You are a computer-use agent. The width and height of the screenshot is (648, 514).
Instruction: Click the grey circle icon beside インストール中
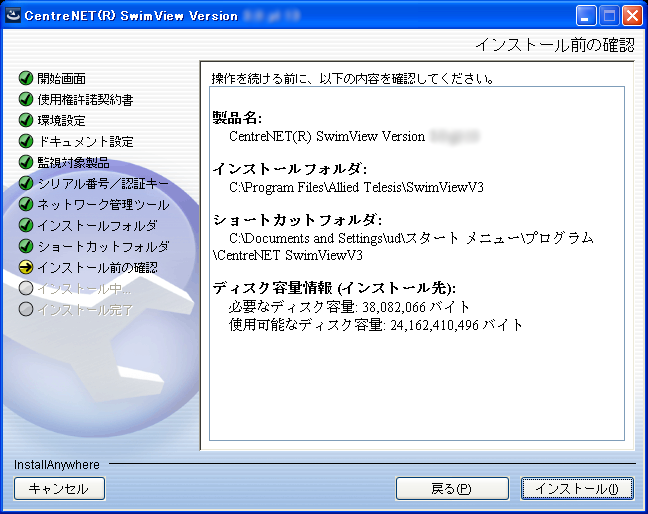(x=26, y=288)
